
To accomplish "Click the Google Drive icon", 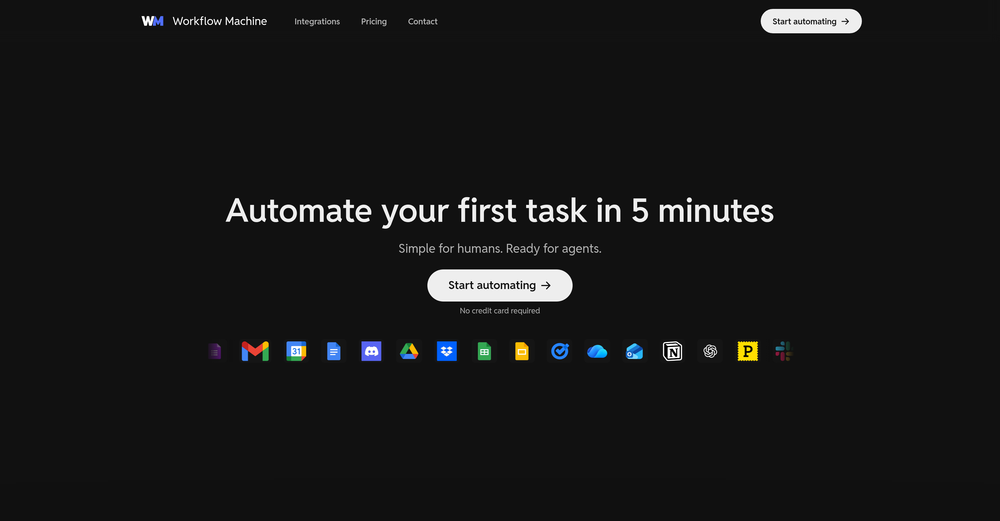I will 409,351.
